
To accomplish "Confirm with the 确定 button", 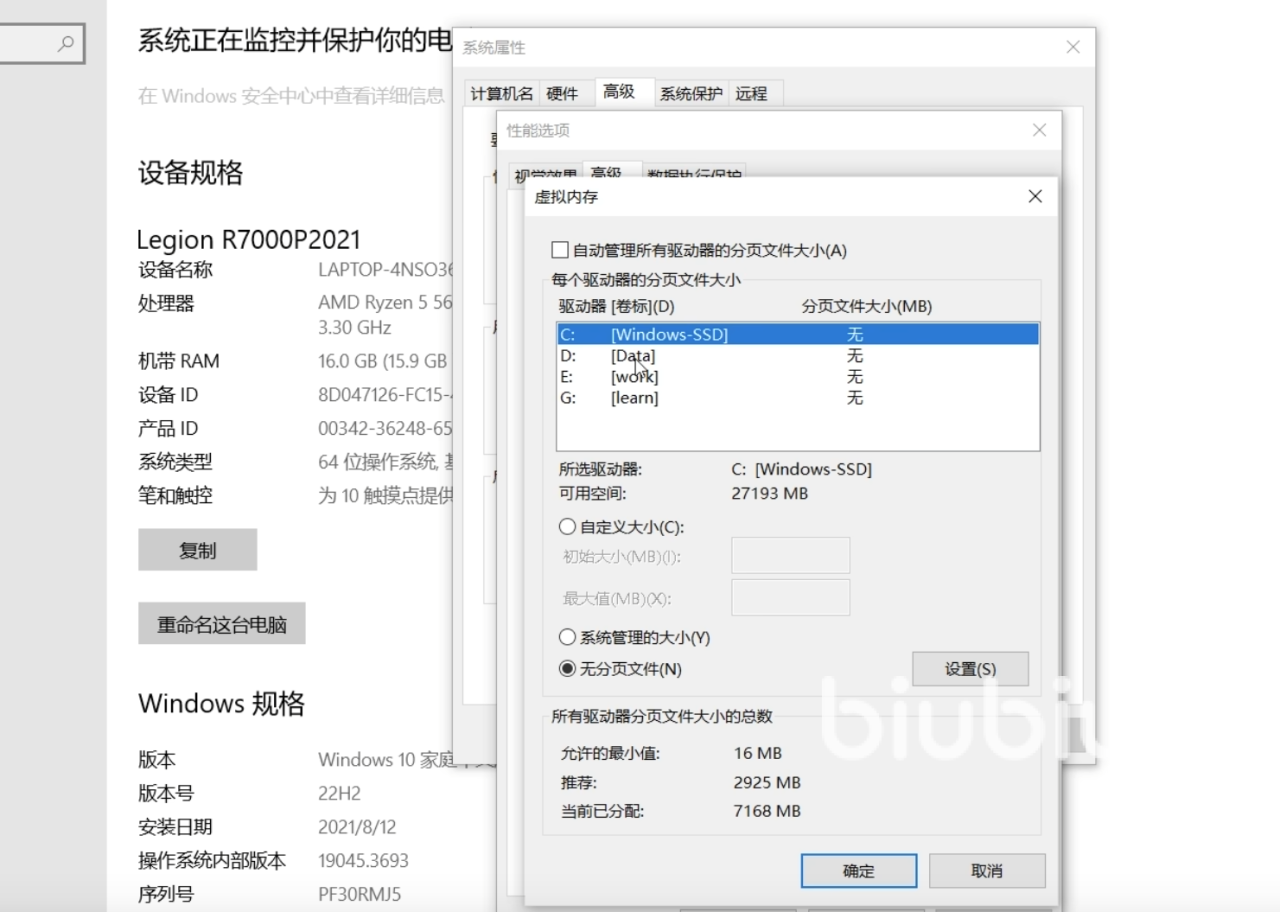I will (858, 871).
